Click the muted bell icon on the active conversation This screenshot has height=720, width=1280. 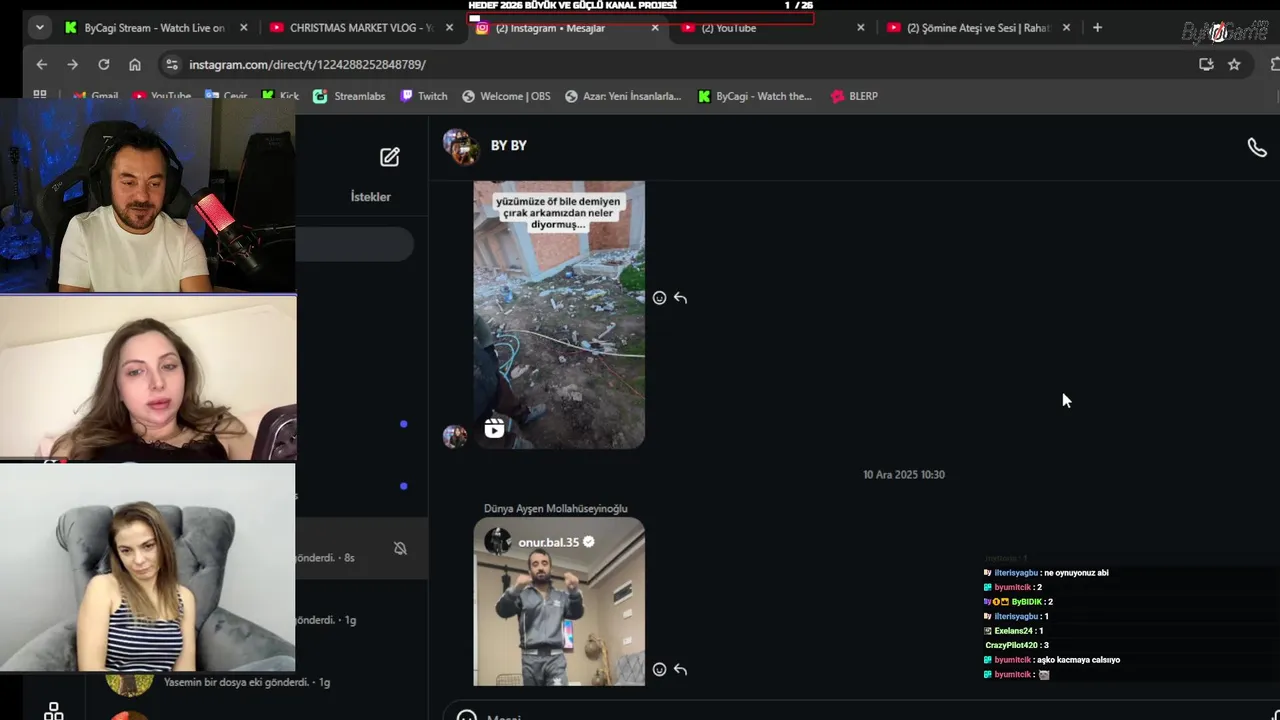point(400,548)
